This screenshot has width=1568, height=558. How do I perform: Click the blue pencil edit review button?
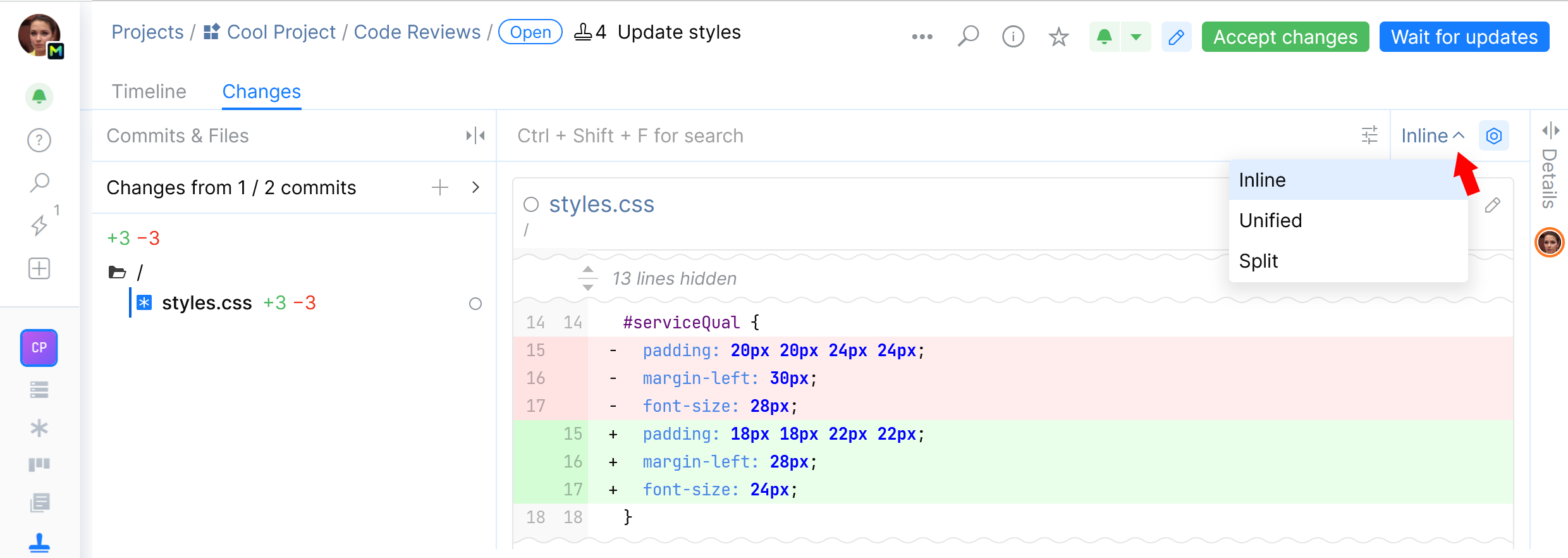[x=1176, y=37]
